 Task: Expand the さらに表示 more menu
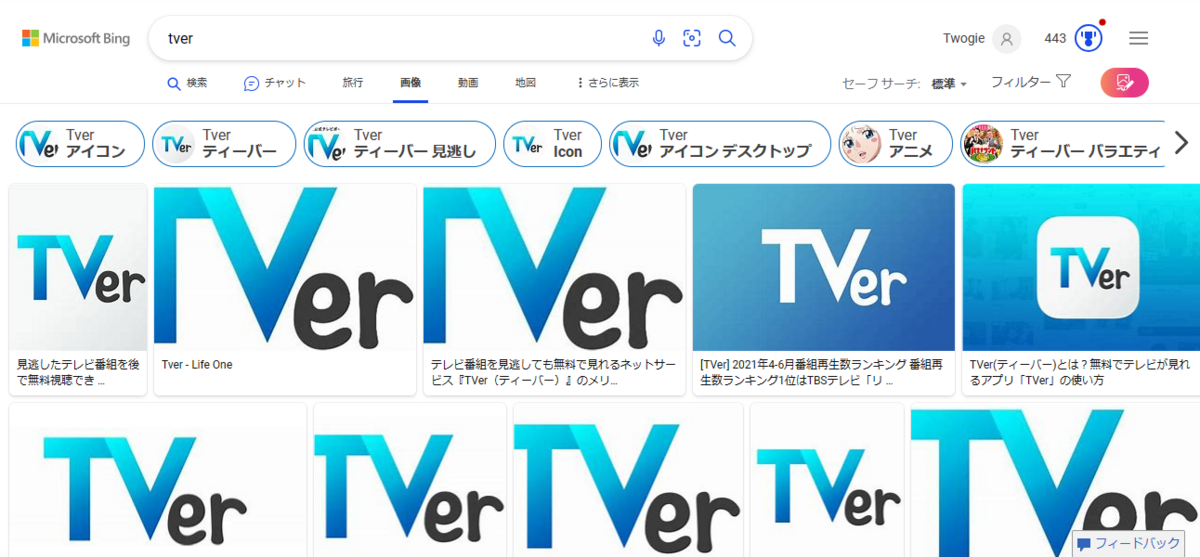608,83
